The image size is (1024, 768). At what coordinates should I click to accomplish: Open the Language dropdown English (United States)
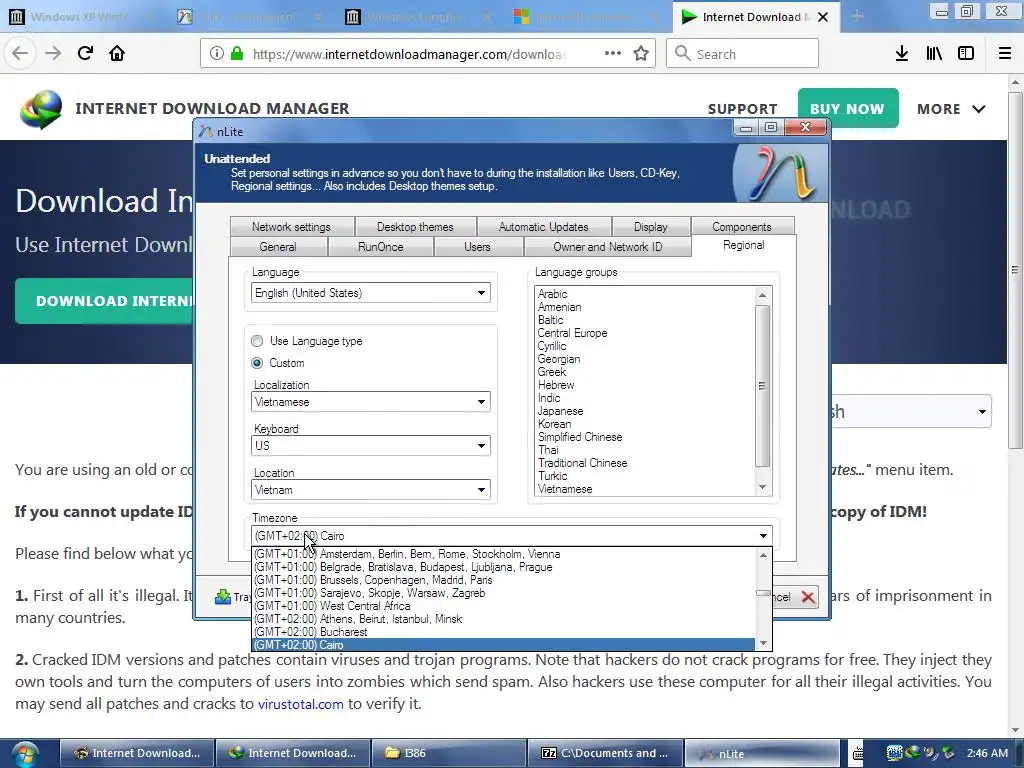click(x=370, y=293)
